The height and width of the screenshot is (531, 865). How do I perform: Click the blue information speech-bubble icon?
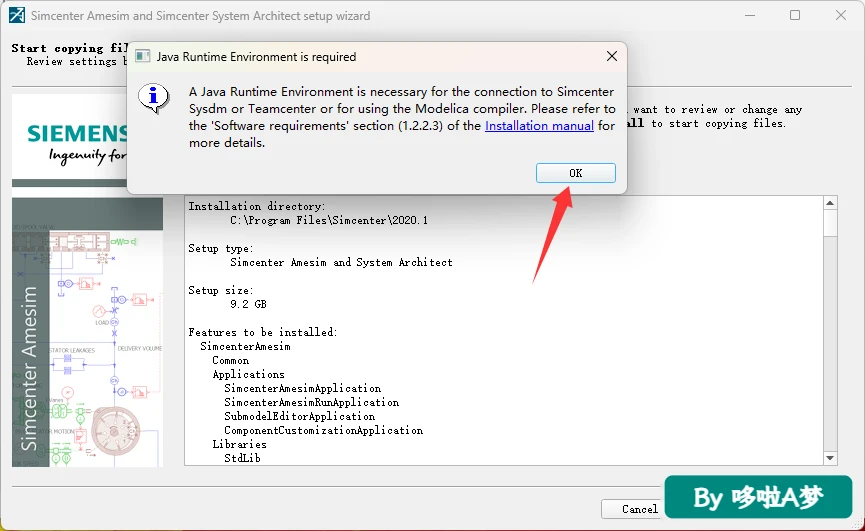[x=153, y=98]
